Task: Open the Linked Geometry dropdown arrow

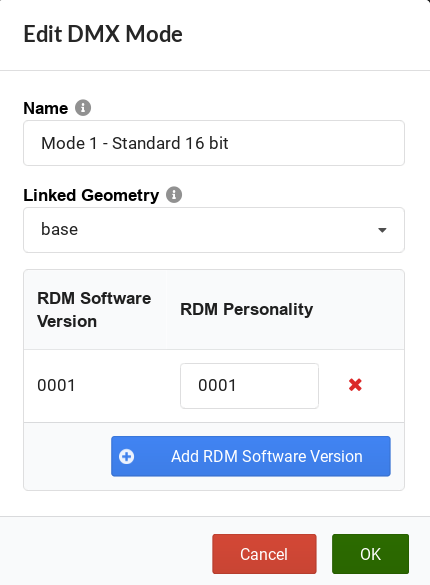Action: 382,230
